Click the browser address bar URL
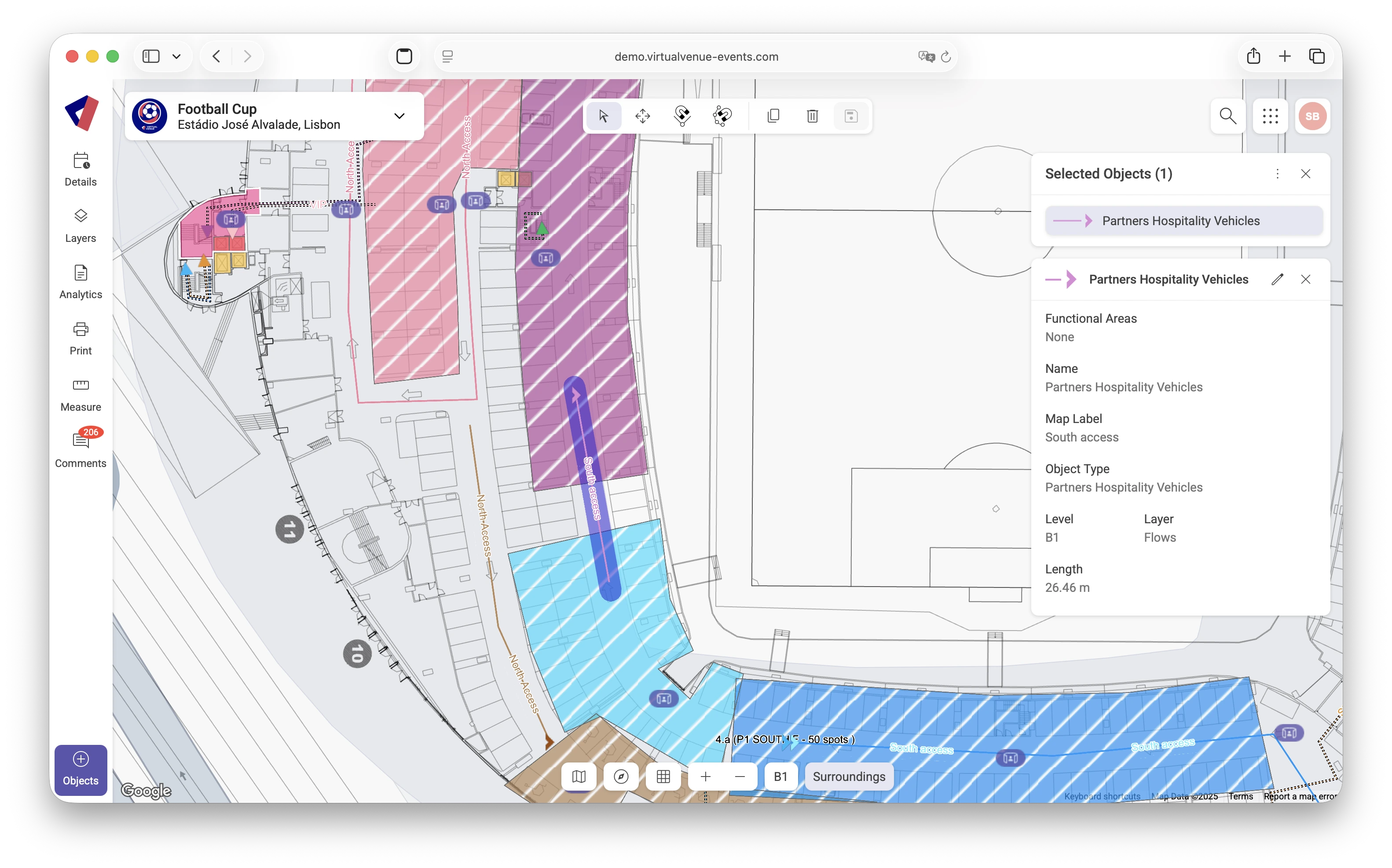The height and width of the screenshot is (868, 1392). pos(696,57)
